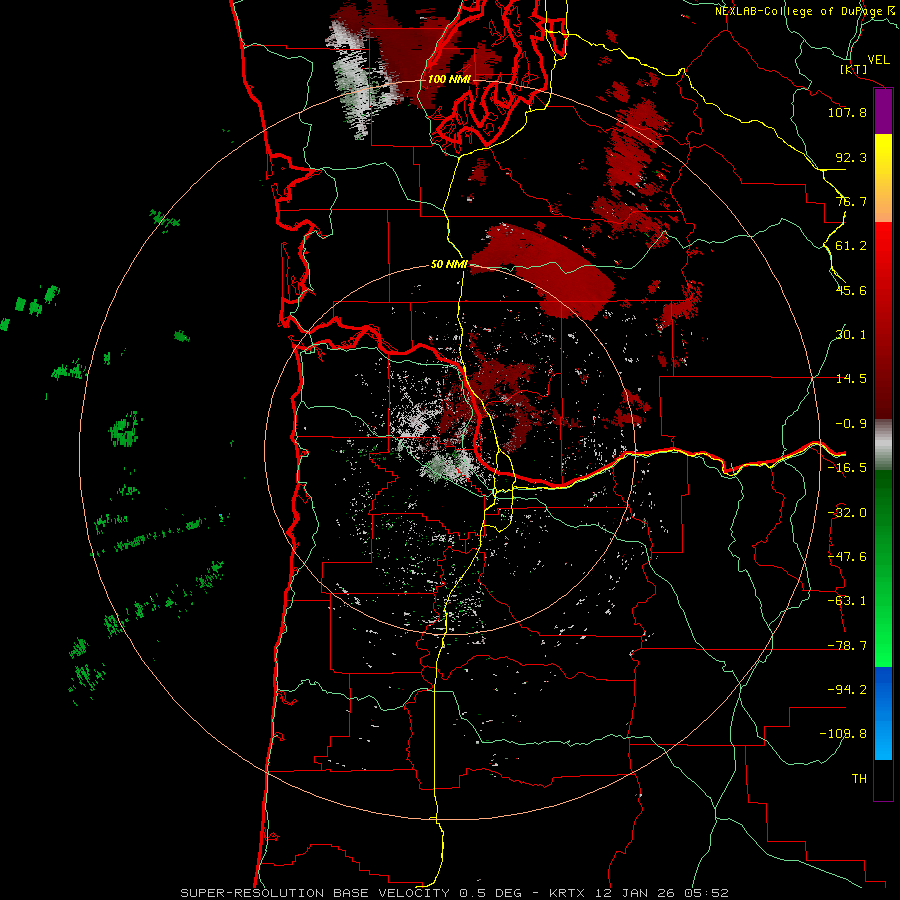The width and height of the screenshot is (900, 900).
Task: Click the purple segment of the color scale
Action: [x=883, y=112]
